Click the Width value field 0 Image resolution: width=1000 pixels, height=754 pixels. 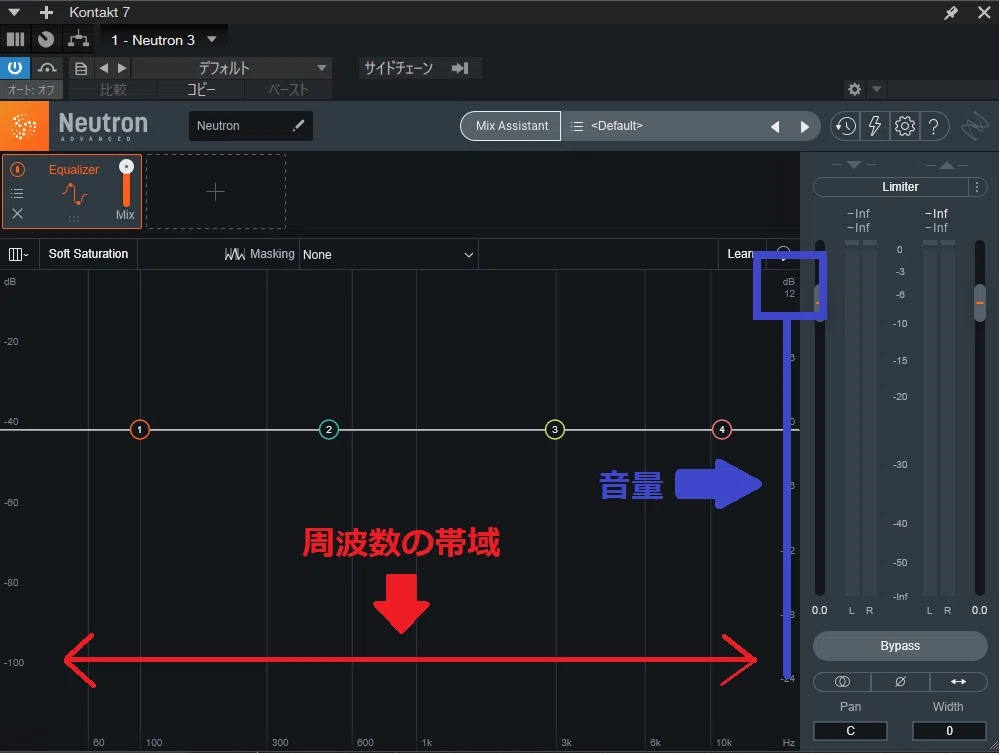click(949, 730)
